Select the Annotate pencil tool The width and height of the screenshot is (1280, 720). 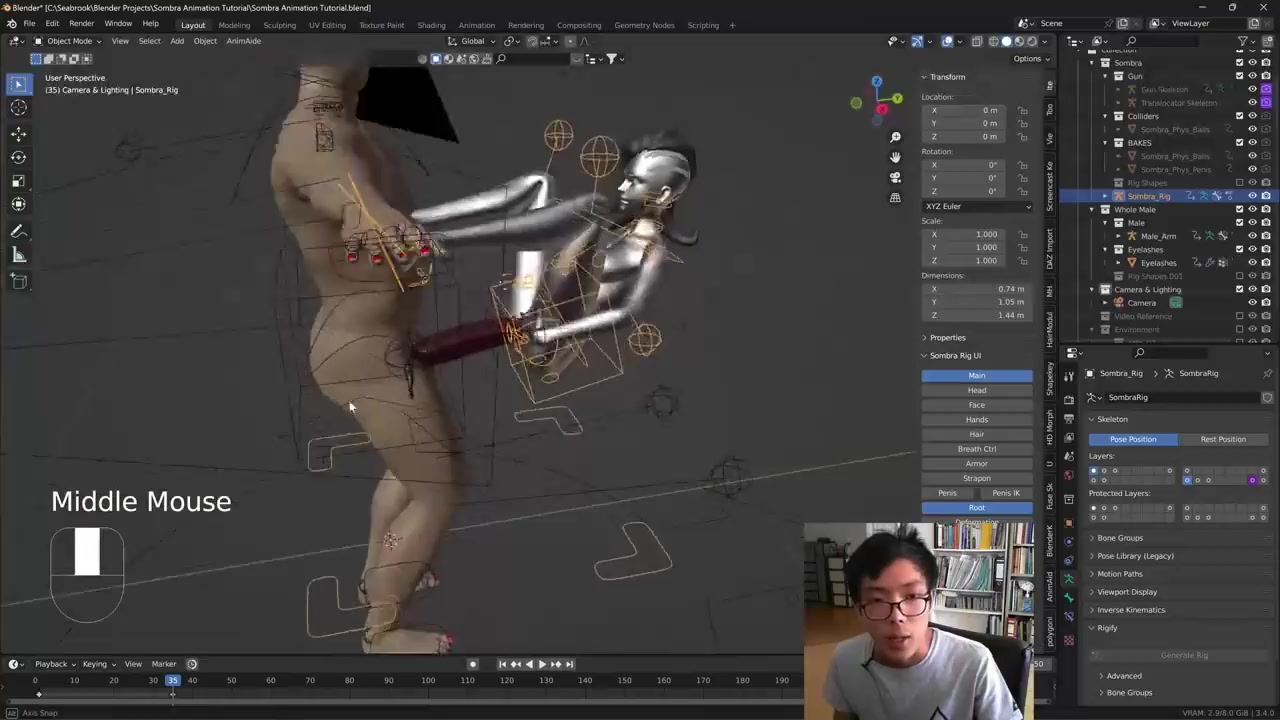pyautogui.click(x=18, y=231)
